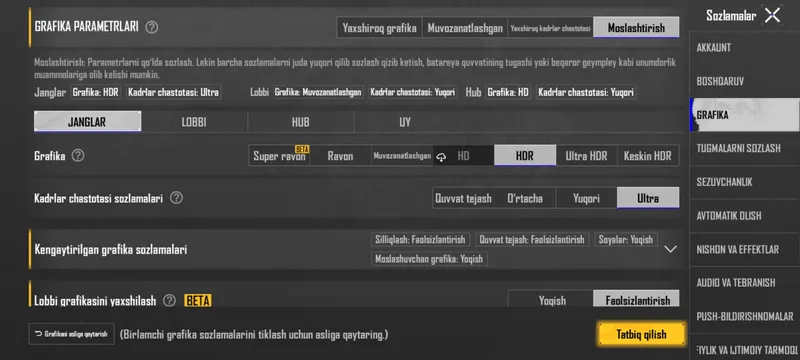The image size is (800, 360).
Task: Open TUGMALARNI SOZLASH section
Action: tap(744, 148)
